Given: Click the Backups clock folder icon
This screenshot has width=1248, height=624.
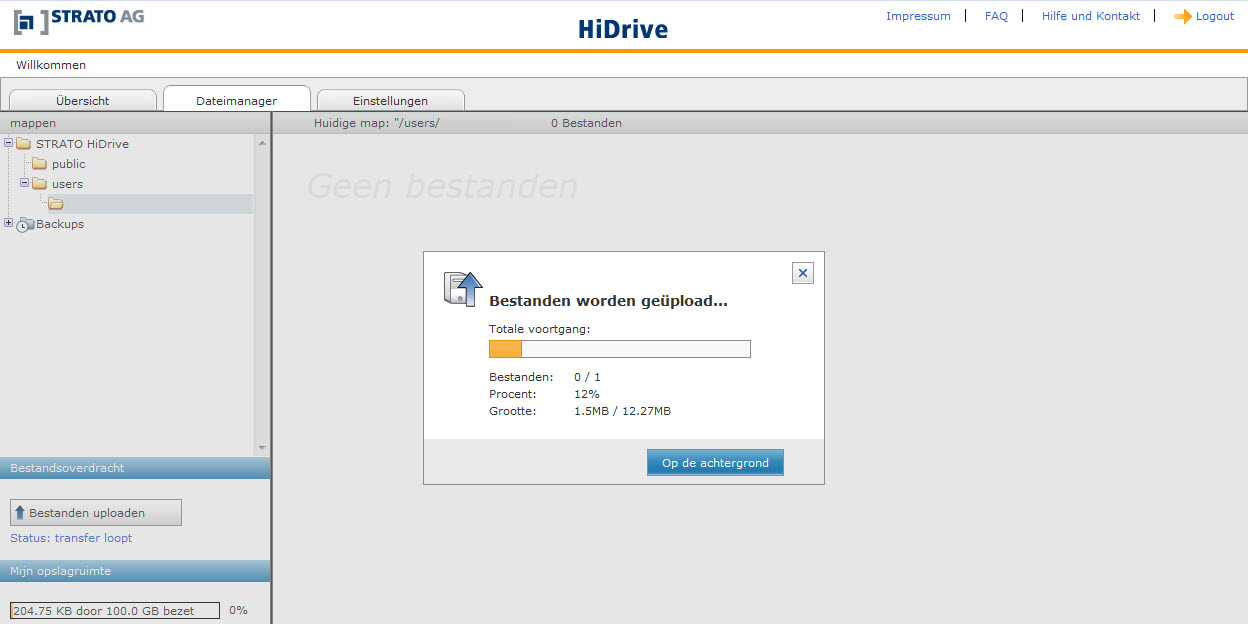Looking at the screenshot, I should (25, 225).
